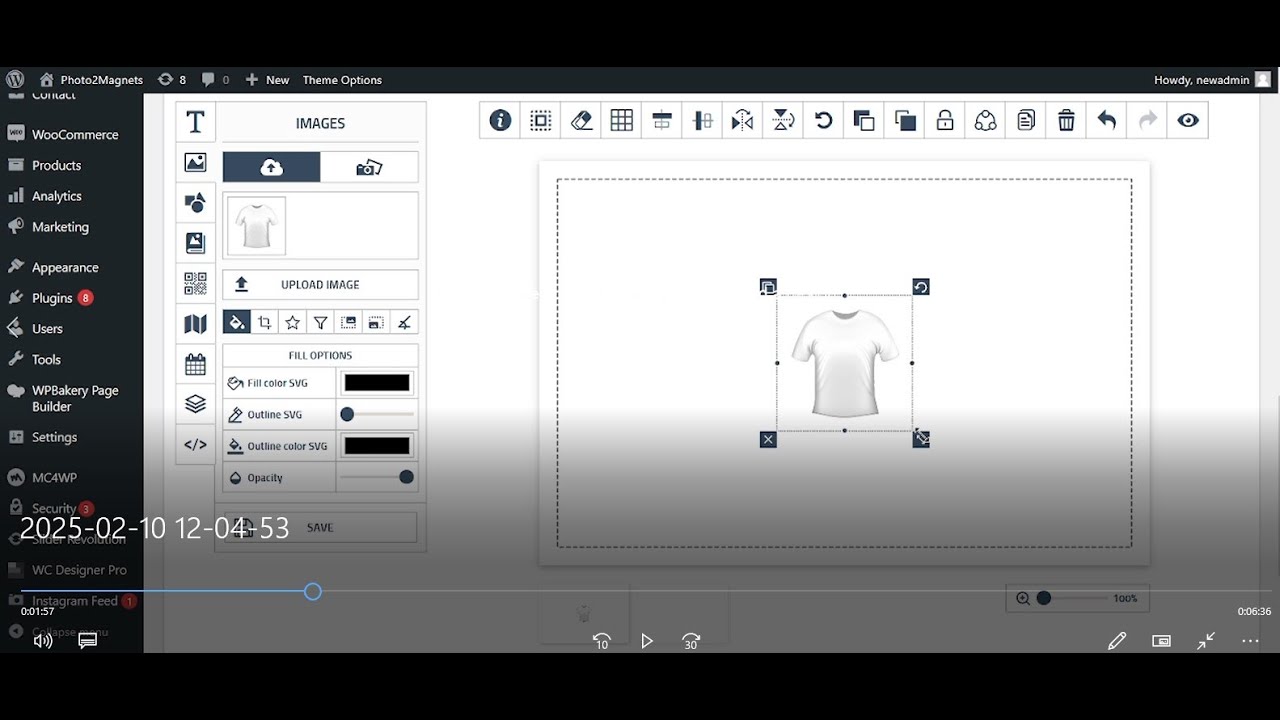The image size is (1280, 720).
Task: Open Marketing in WordPress menu
Action: coord(60,227)
